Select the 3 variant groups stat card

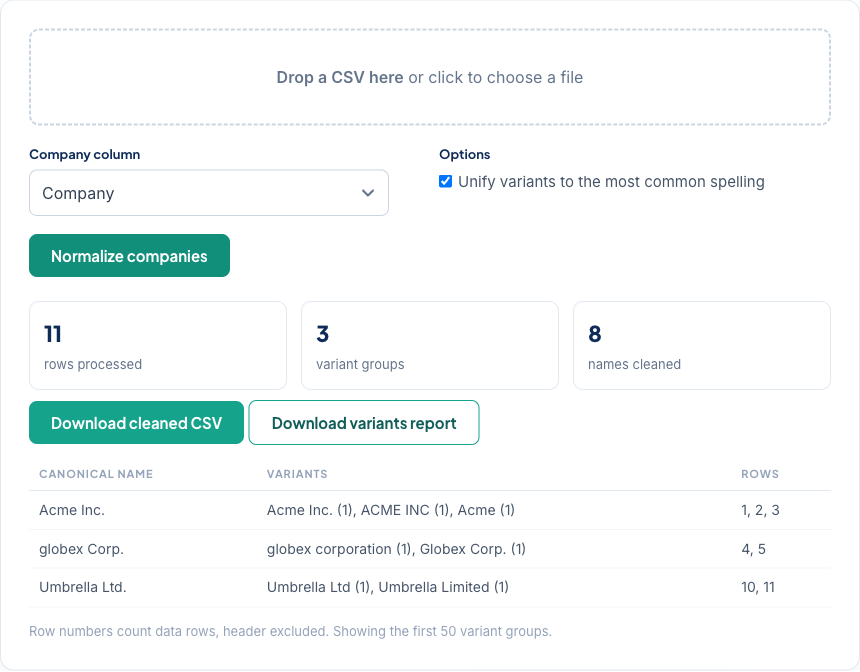pyautogui.click(x=430, y=346)
